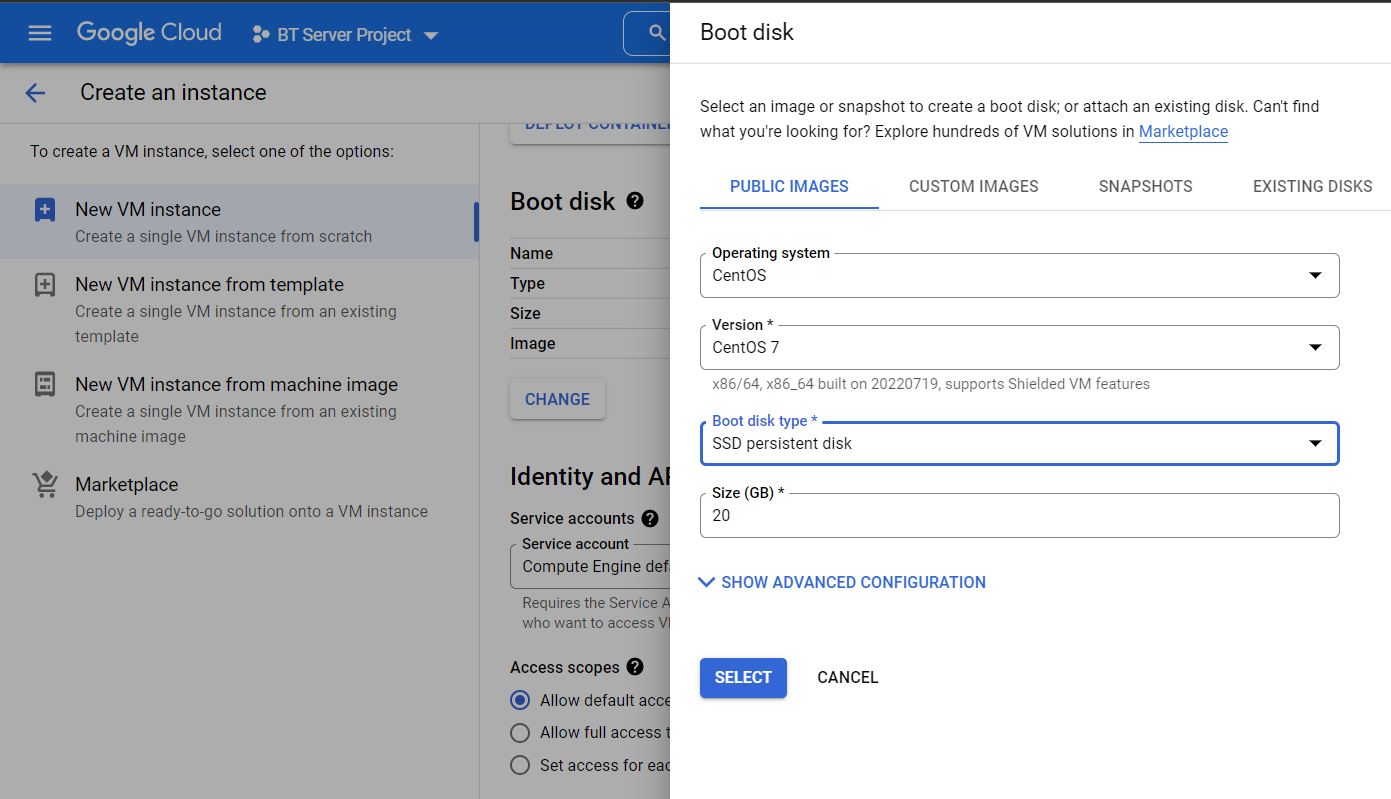Select Set access for each API radio
Screen dimensions: 1391x799
[x=520, y=765]
